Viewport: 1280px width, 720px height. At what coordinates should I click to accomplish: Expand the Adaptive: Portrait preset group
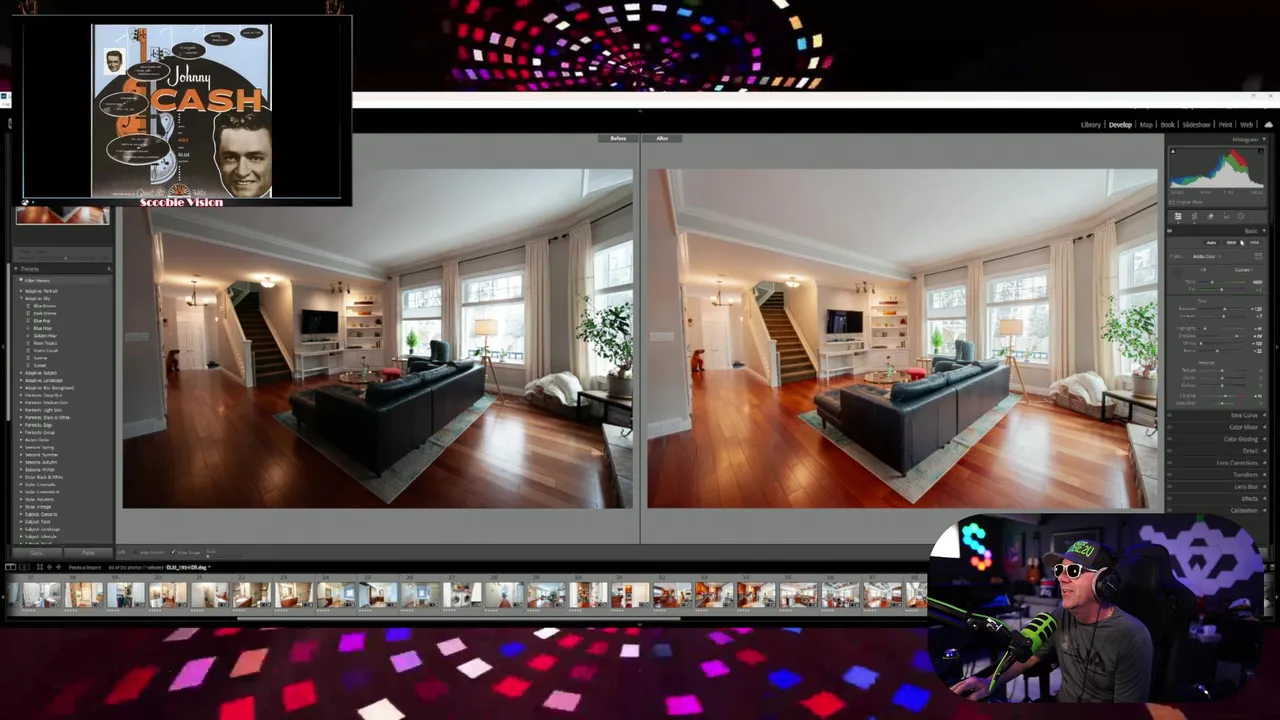tap(21, 291)
